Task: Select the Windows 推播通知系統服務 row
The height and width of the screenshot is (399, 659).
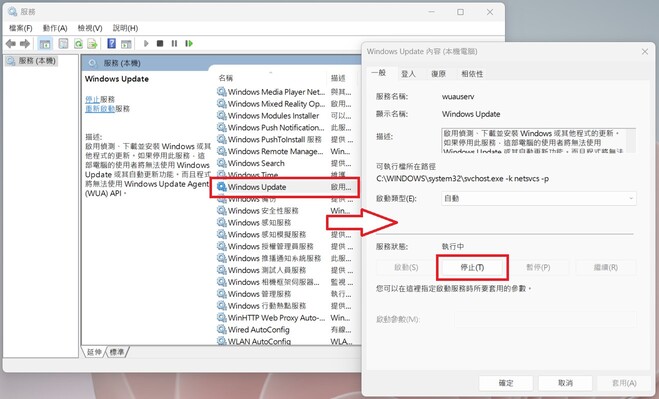Action: coord(285,258)
